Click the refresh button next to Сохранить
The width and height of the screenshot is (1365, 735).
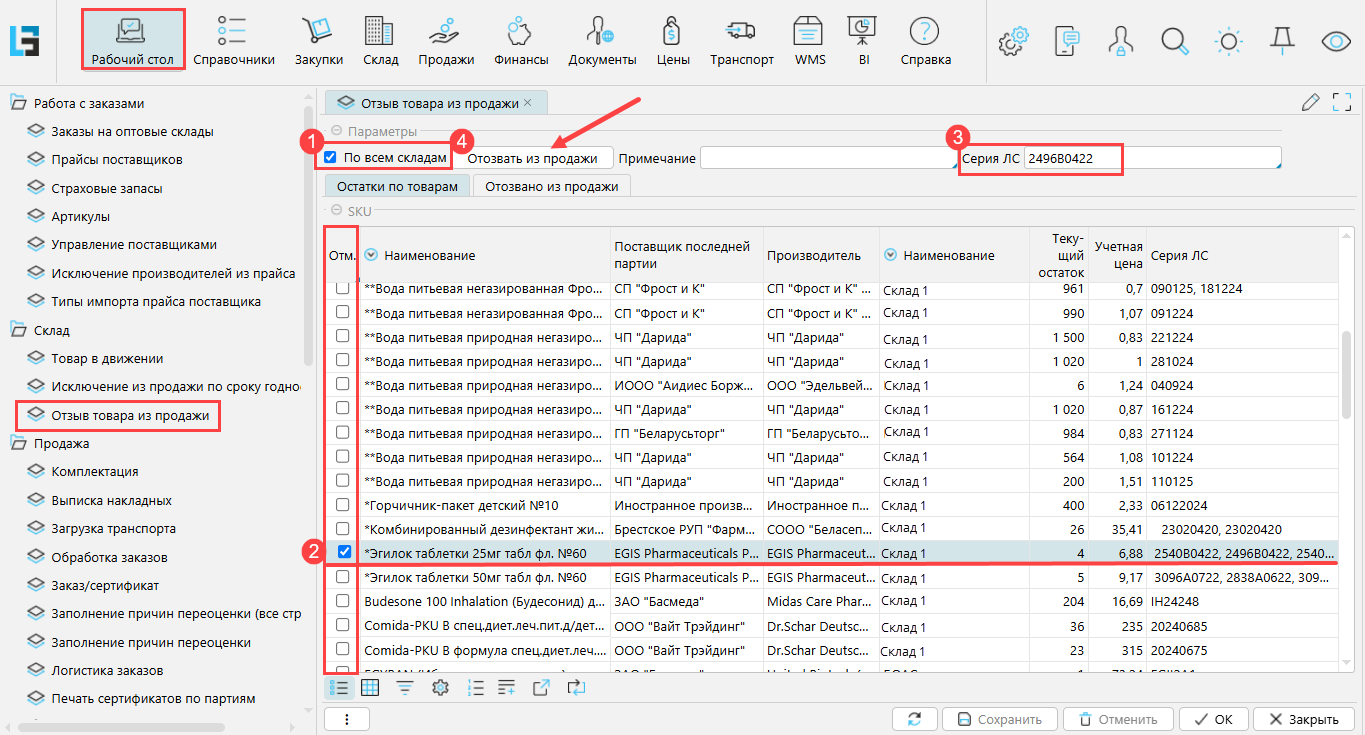[914, 719]
